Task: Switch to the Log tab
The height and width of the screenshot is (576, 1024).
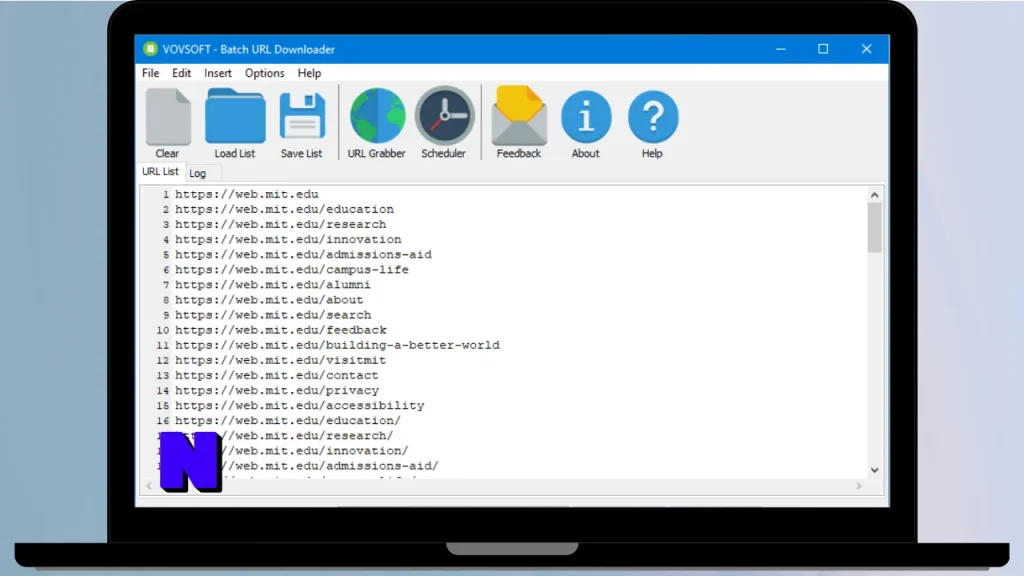Action: tap(197, 173)
